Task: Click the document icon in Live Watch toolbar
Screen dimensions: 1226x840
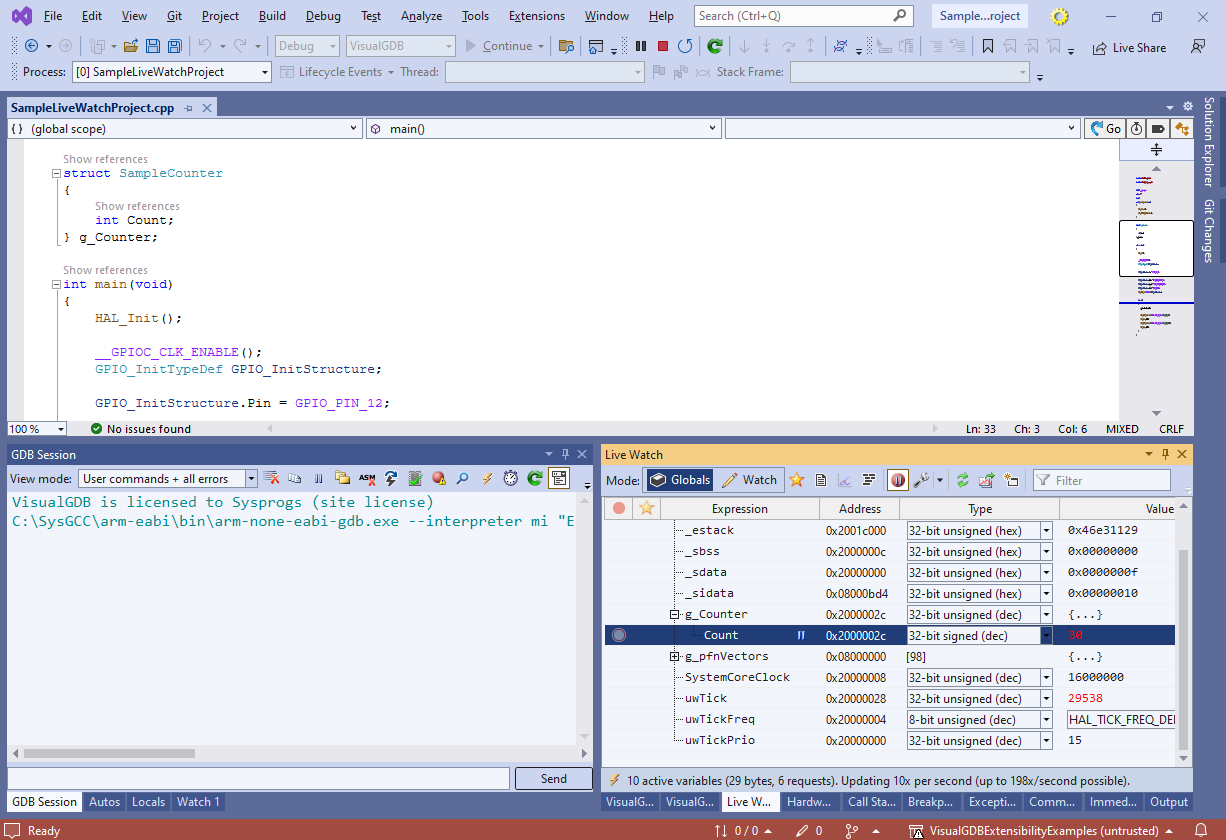Action: click(821, 480)
